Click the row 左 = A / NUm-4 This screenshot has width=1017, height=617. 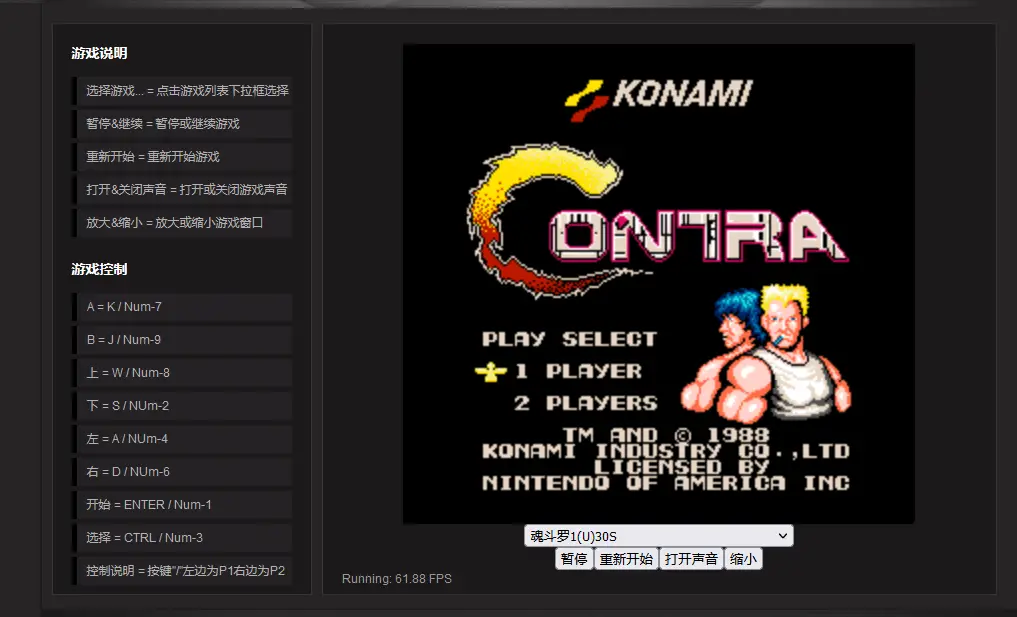[x=182, y=439]
